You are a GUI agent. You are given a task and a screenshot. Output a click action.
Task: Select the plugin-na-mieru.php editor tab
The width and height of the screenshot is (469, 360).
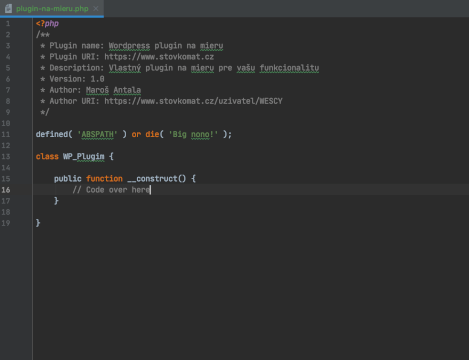[52, 8]
